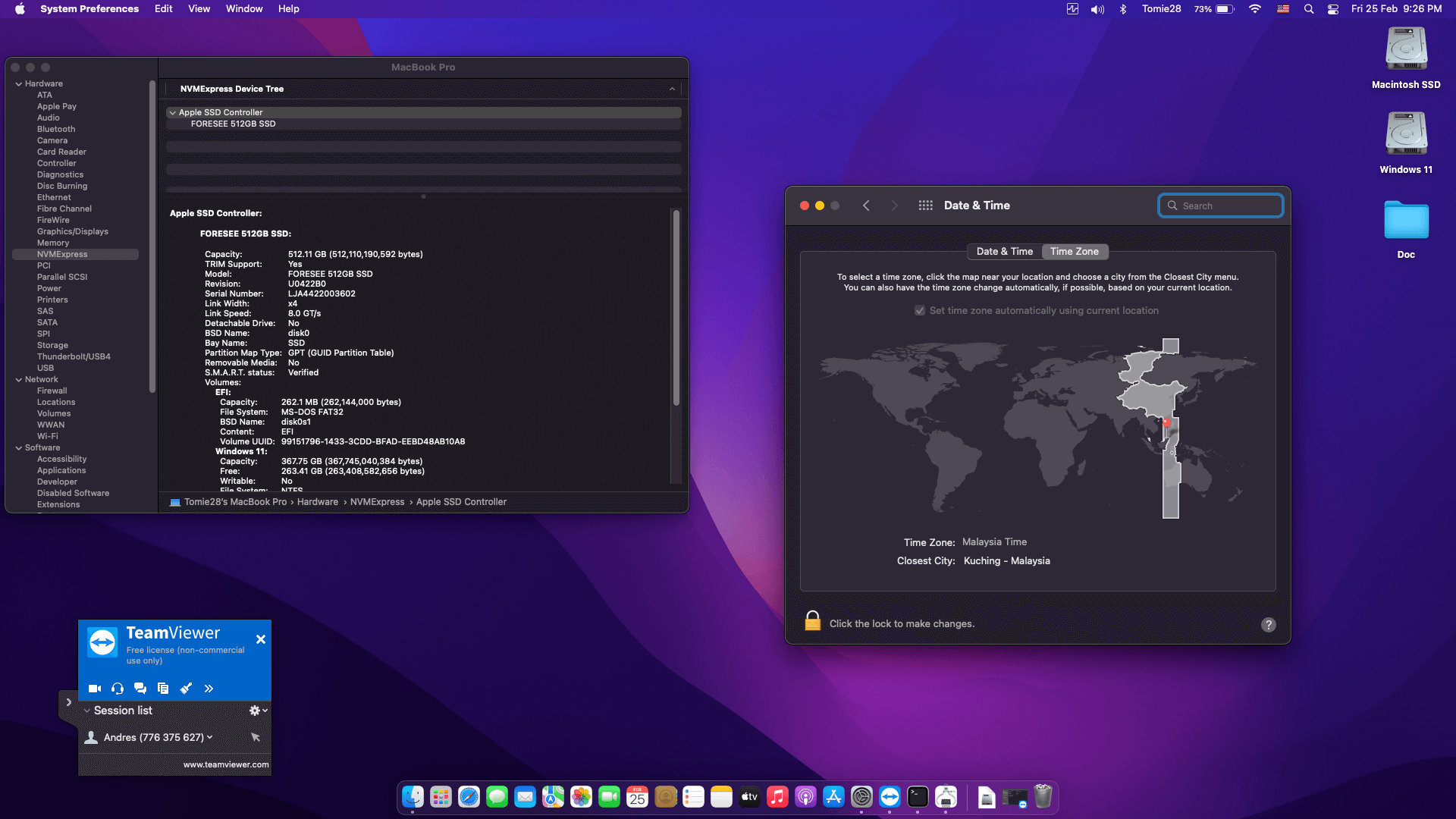Select Storage in the Hardware sidebar
This screenshot has height=819, width=1456.
pyautogui.click(x=52, y=346)
